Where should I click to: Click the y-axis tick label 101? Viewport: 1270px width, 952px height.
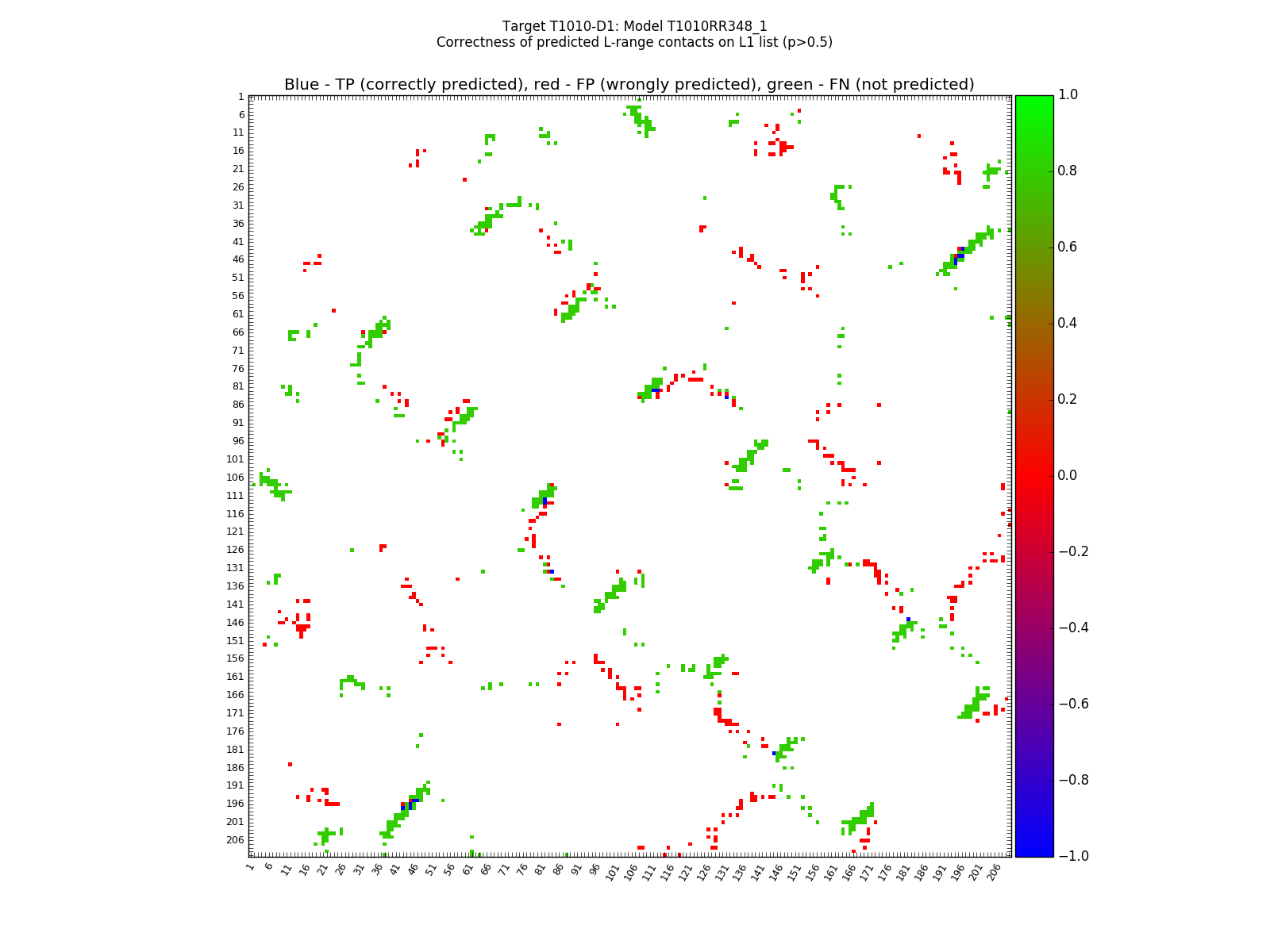[235, 459]
